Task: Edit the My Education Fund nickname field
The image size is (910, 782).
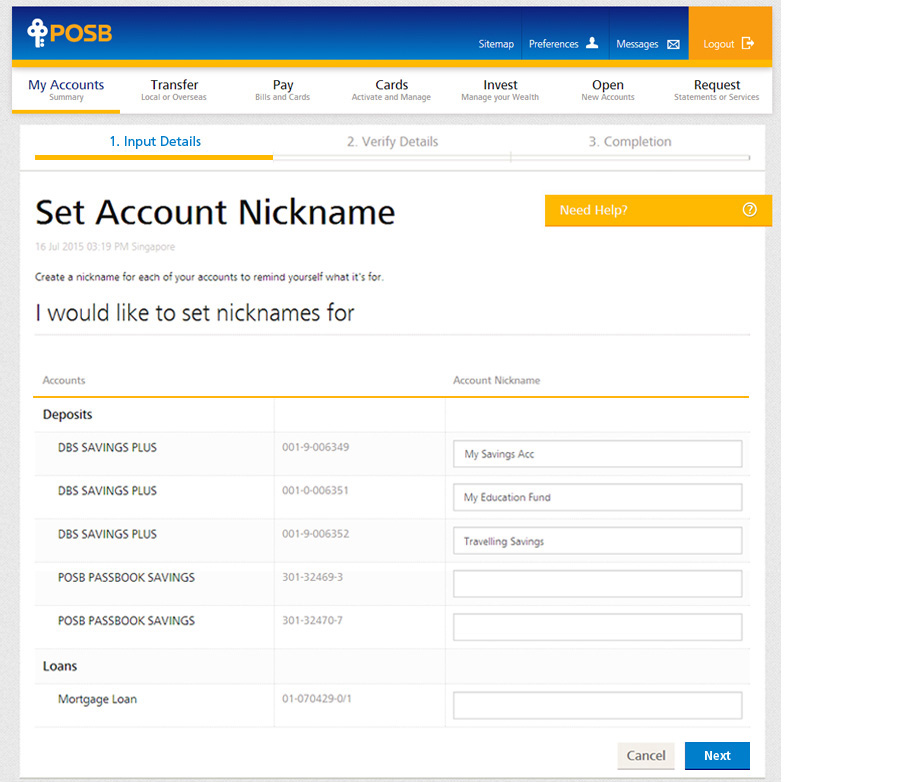Action: point(597,497)
